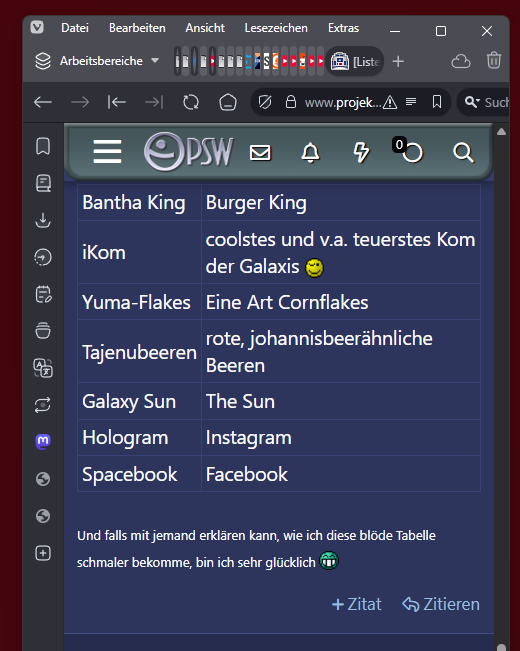Open the Translate panel
This screenshot has height=651, width=520.
click(x=43, y=368)
